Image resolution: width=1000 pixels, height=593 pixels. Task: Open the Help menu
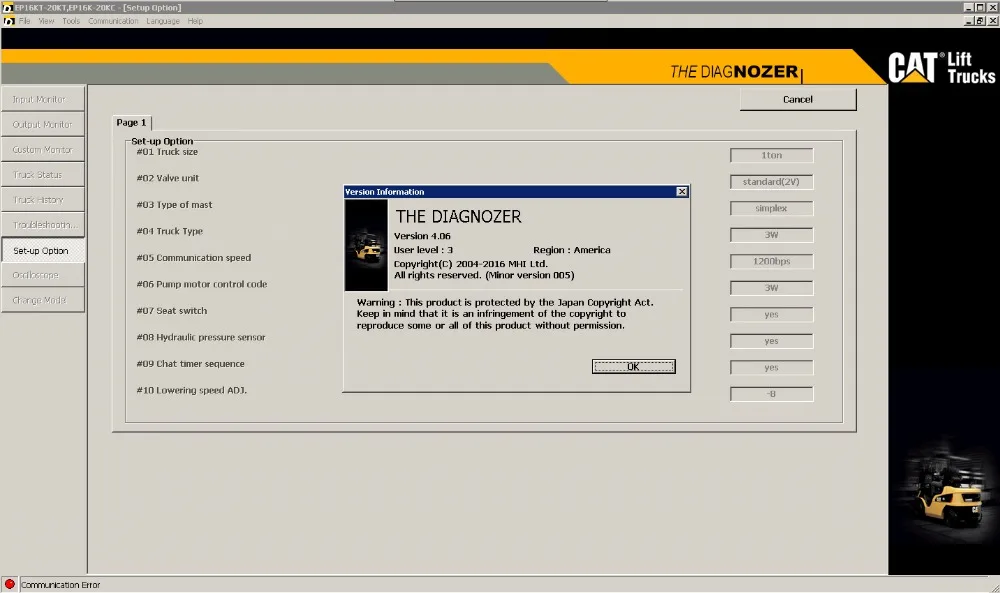pyautogui.click(x=195, y=21)
